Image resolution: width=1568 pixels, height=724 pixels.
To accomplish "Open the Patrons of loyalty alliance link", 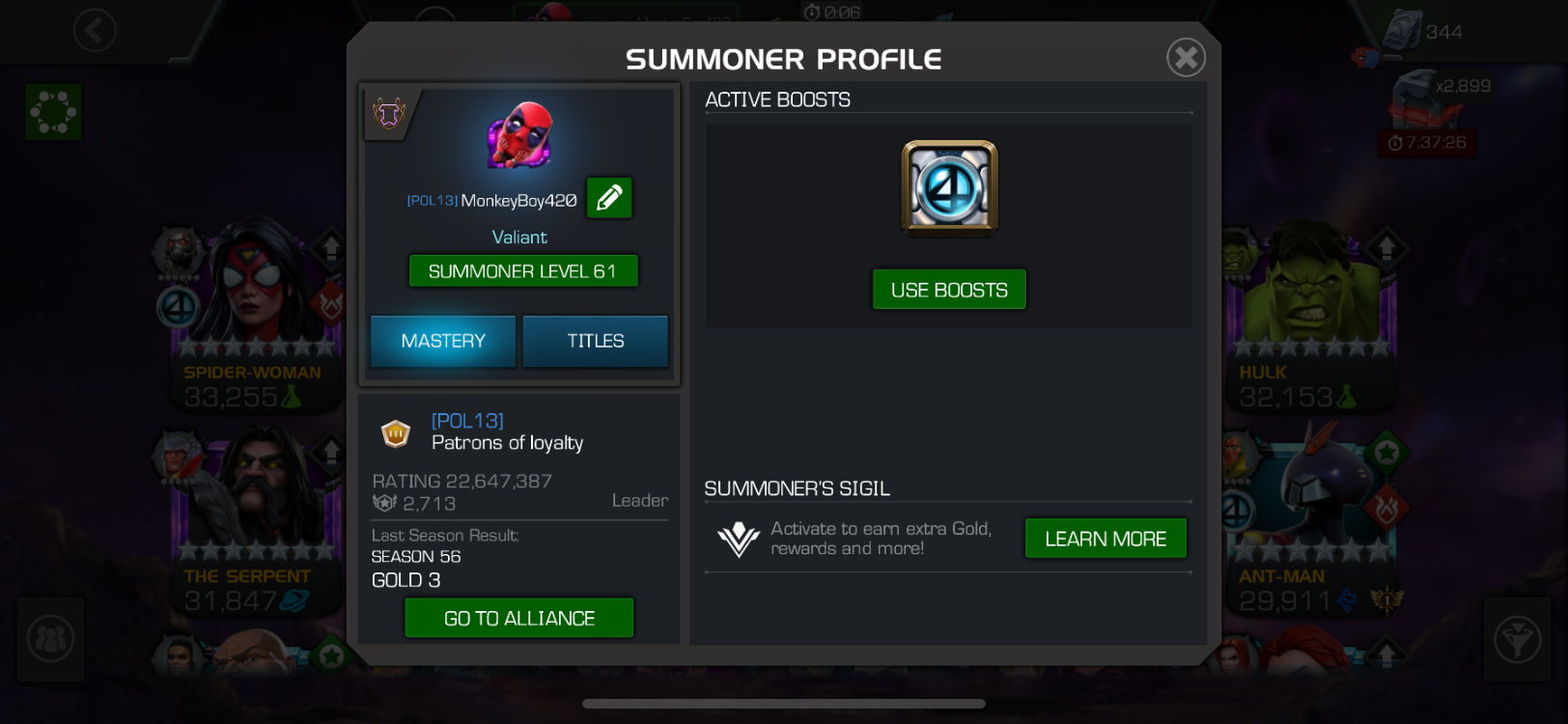I will point(507,432).
